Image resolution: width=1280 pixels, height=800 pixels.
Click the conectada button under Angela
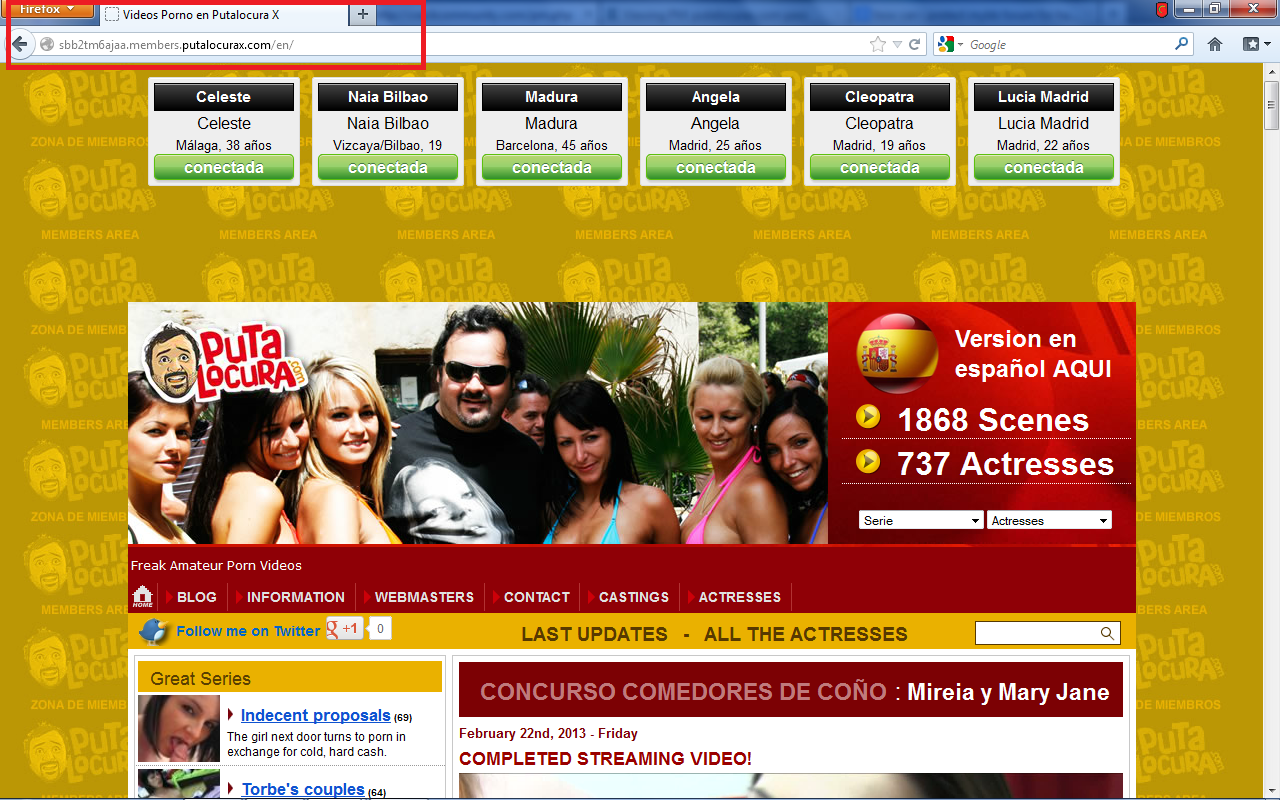(x=716, y=168)
